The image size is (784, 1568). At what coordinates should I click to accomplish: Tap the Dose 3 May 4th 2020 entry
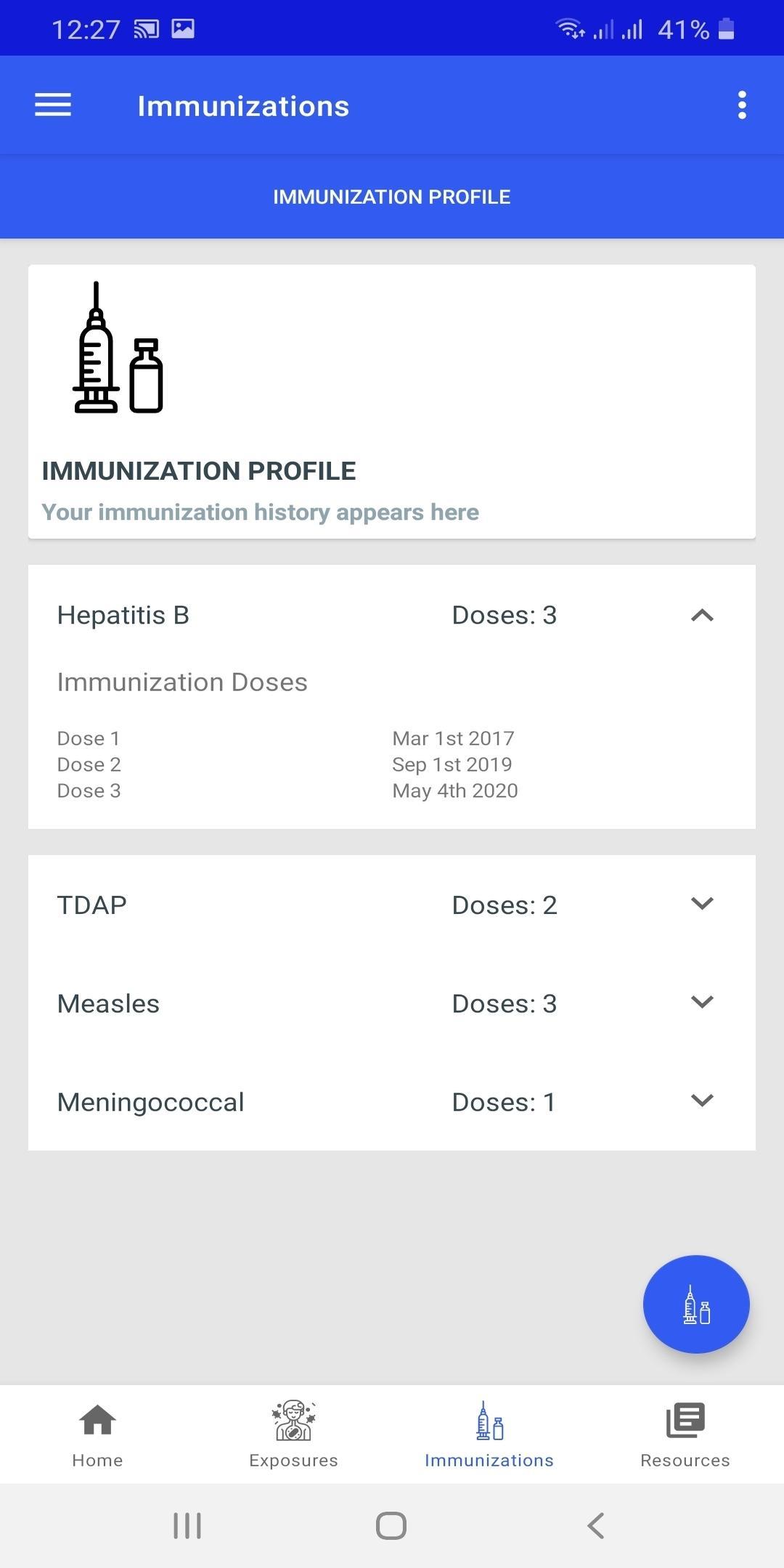287,791
